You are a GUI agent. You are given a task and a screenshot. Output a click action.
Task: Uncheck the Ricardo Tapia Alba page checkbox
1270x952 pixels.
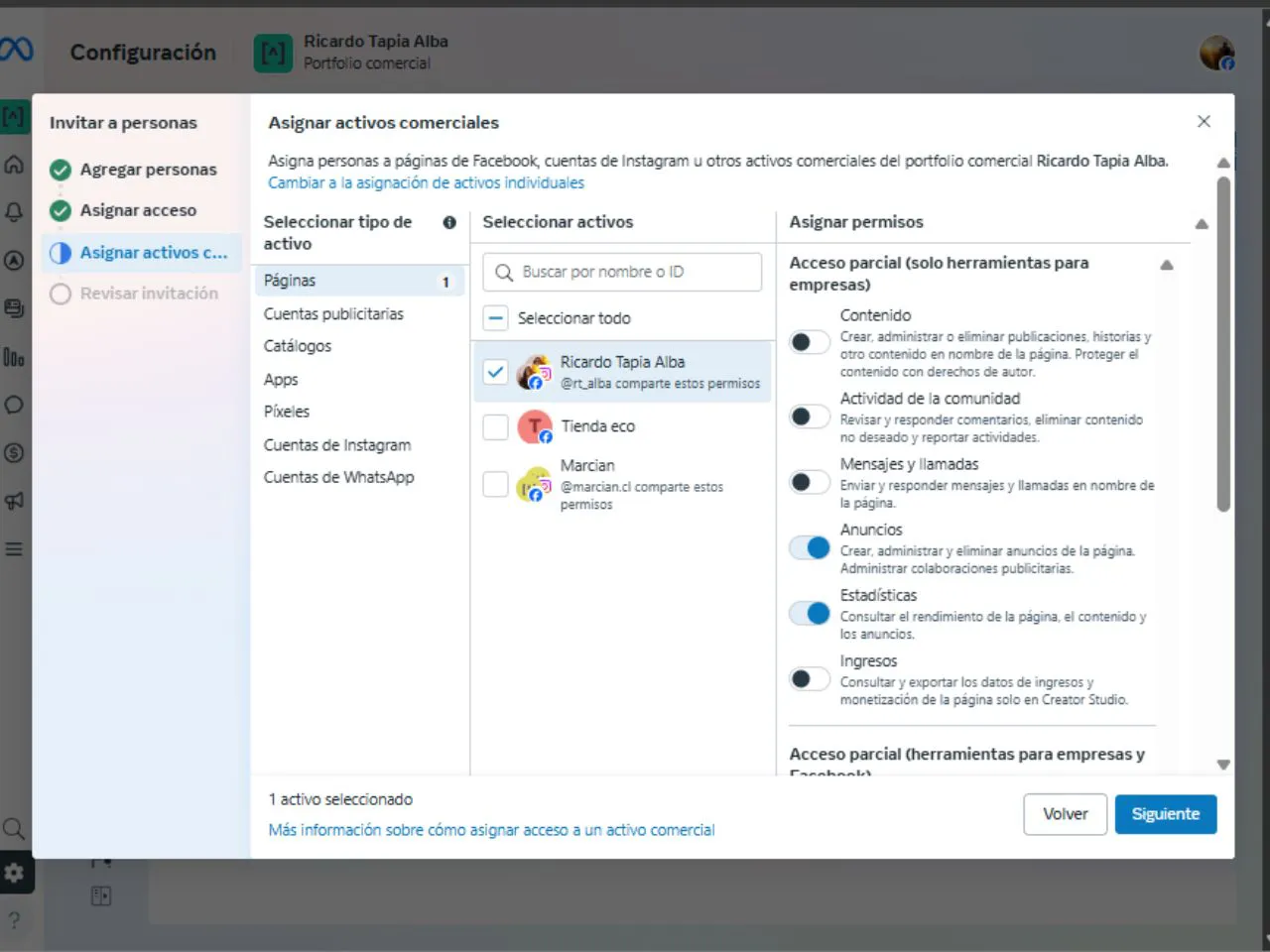(495, 372)
